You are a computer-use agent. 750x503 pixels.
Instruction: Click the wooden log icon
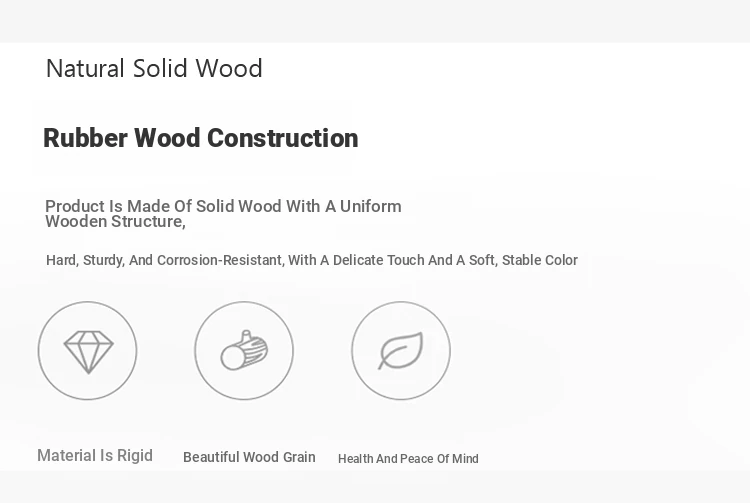pyautogui.click(x=244, y=350)
